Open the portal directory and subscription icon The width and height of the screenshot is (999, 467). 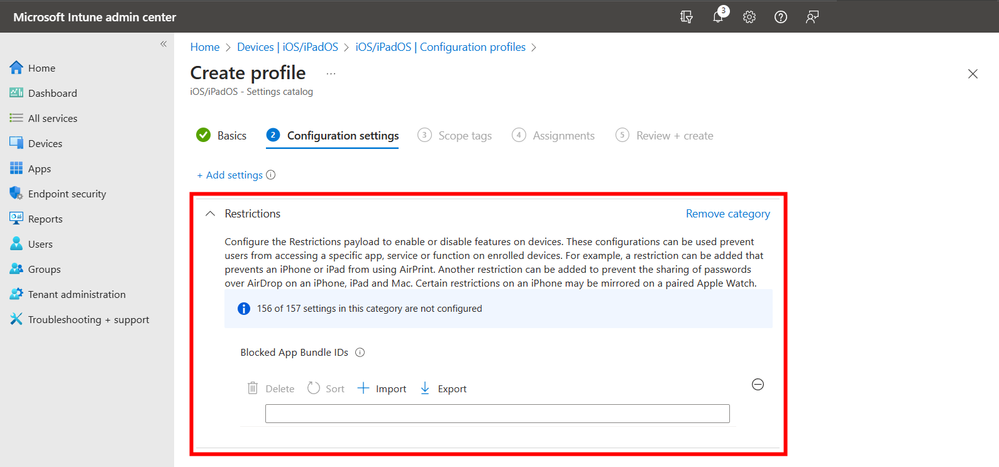[686, 17]
